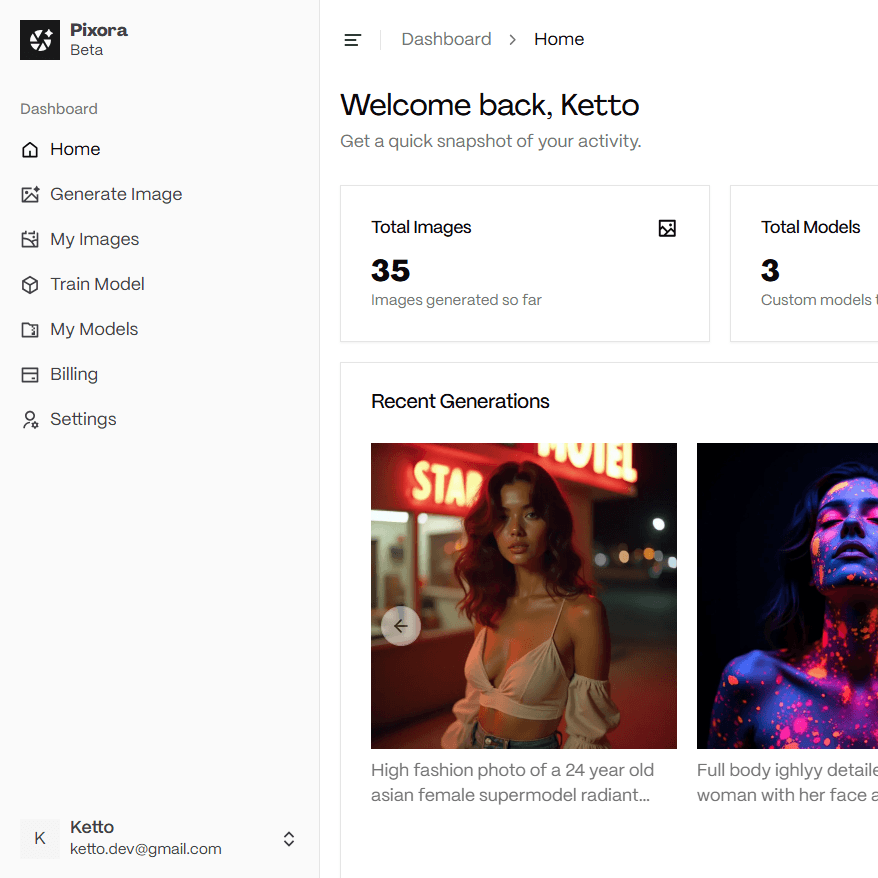Image resolution: width=878 pixels, height=878 pixels.
Task: Click the My Images gallery icon
Action: pyautogui.click(x=30, y=239)
